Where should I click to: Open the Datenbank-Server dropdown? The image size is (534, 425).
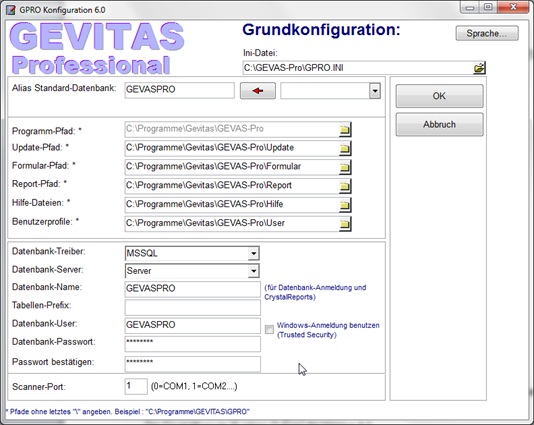253,271
